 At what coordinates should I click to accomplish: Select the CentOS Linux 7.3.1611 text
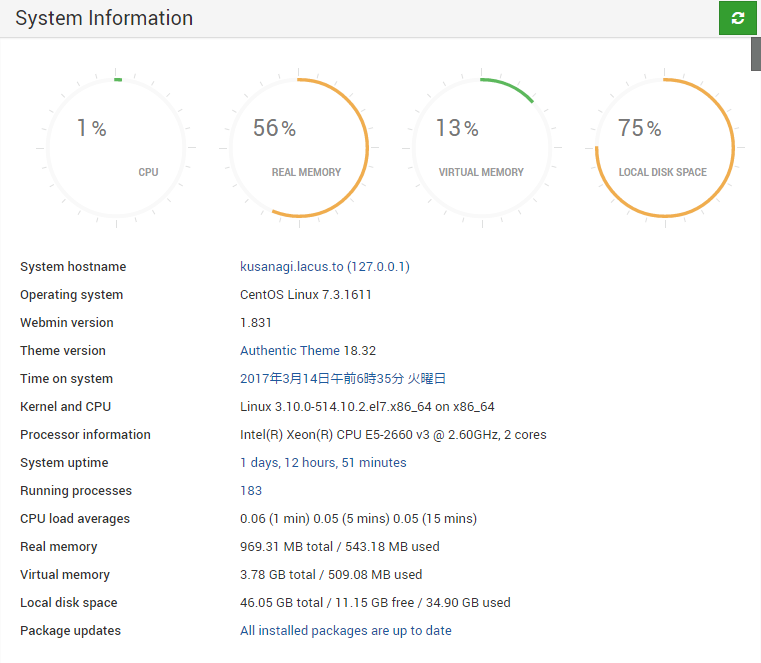[306, 295]
